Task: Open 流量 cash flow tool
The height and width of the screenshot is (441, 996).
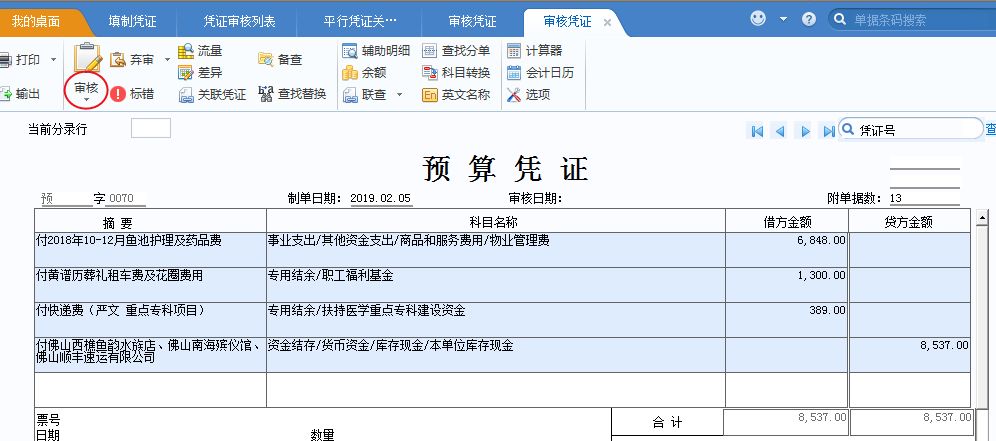Action: [x=200, y=51]
